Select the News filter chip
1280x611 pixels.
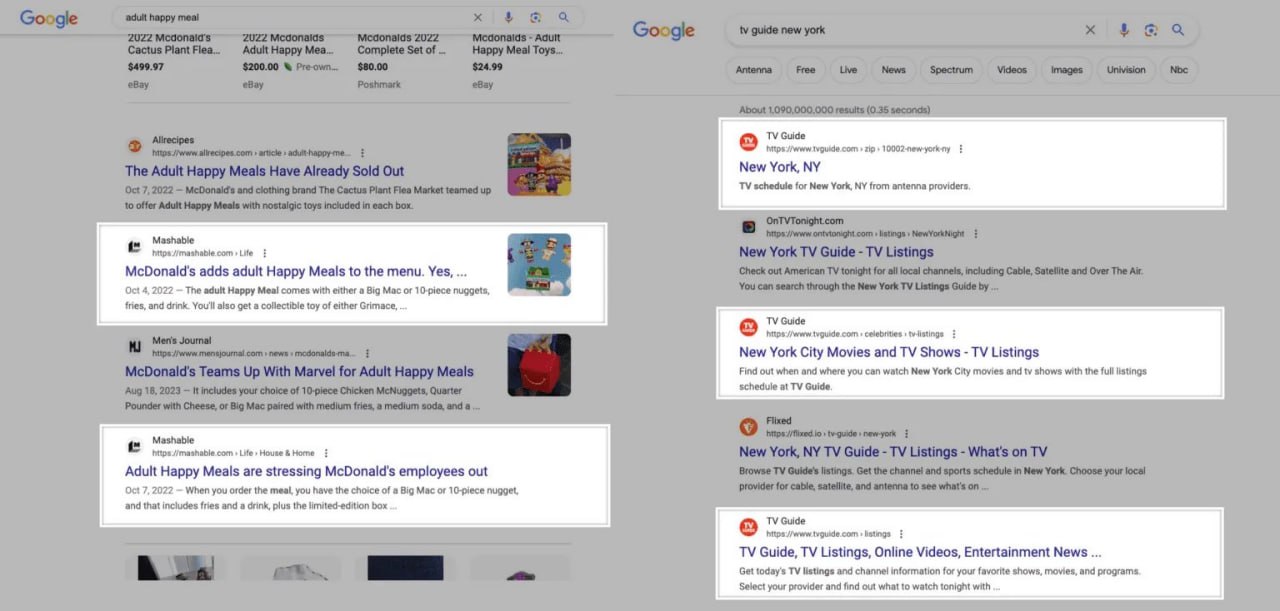pos(894,70)
